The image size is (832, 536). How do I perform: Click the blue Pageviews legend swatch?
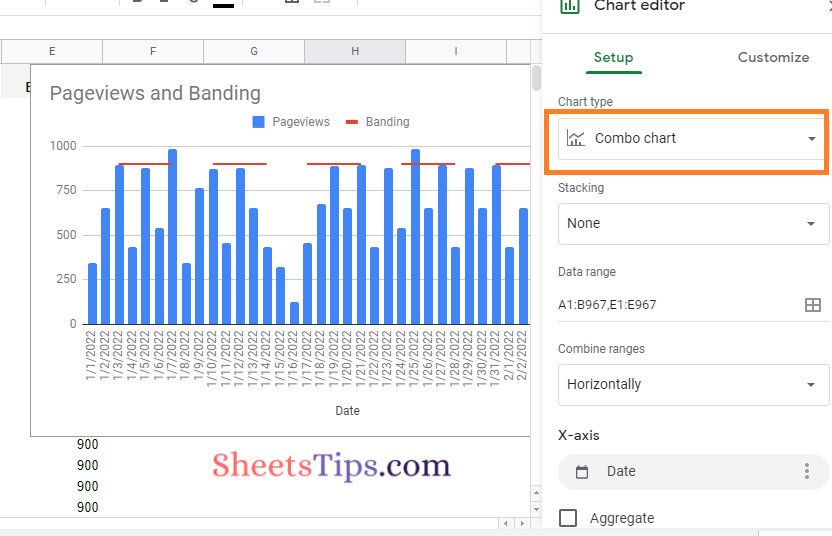point(258,122)
